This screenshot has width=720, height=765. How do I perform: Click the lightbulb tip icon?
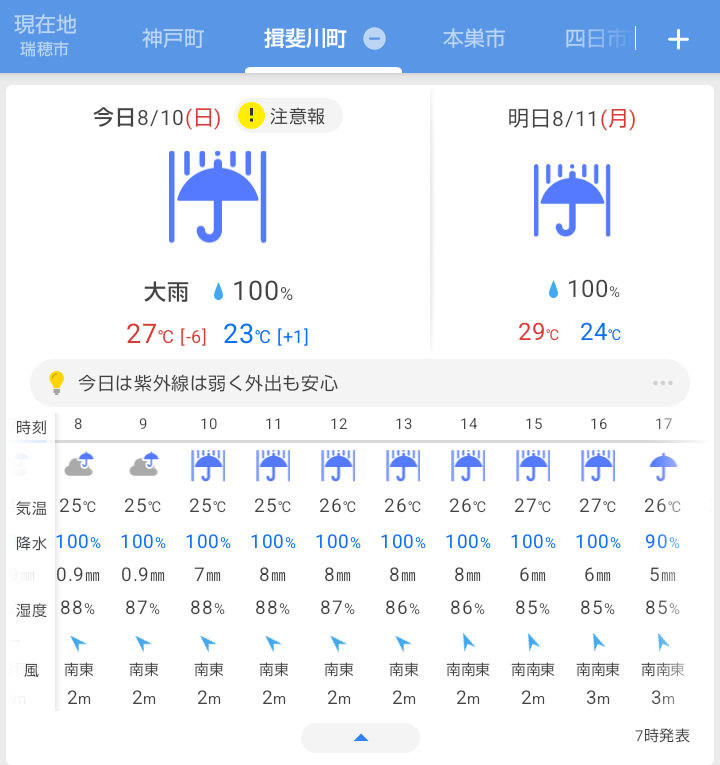[57, 382]
